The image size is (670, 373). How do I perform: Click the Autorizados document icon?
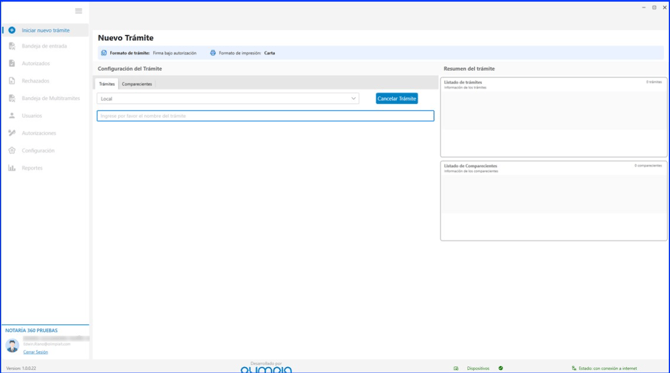12,63
